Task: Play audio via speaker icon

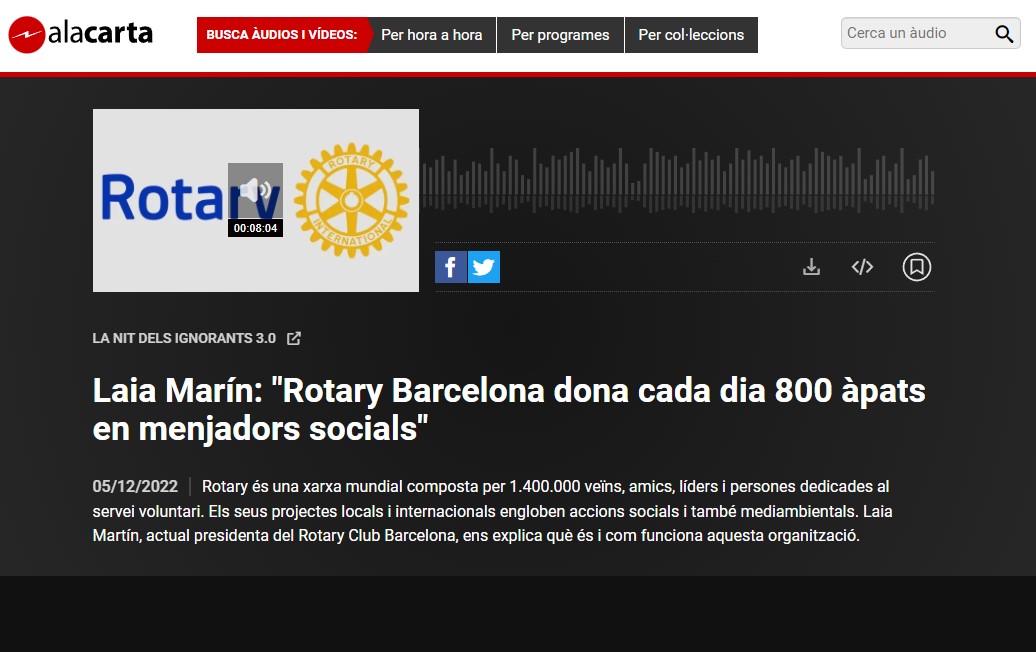Action: (x=255, y=191)
